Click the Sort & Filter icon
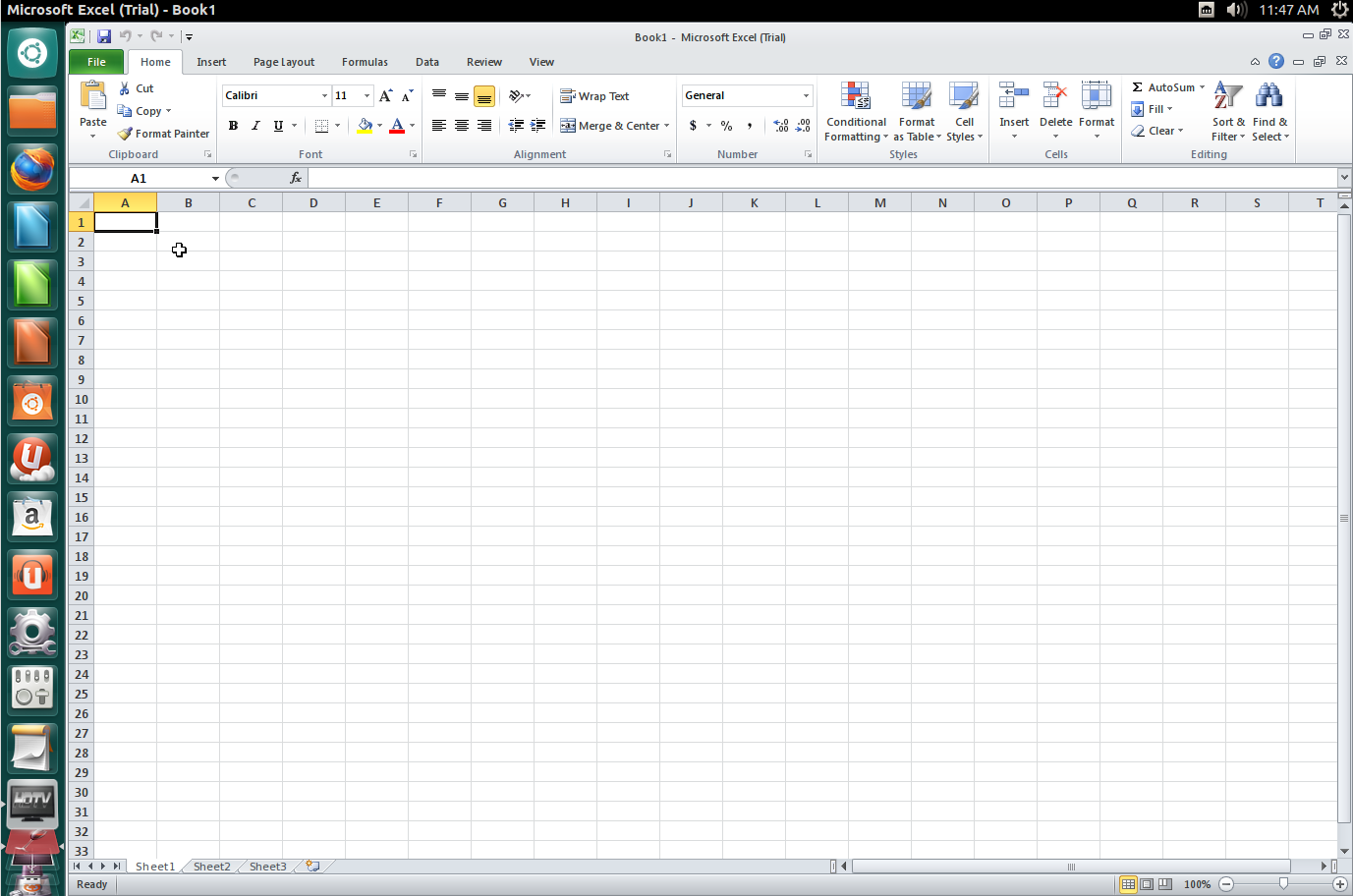Image resolution: width=1353 pixels, height=896 pixels. coord(1227,96)
